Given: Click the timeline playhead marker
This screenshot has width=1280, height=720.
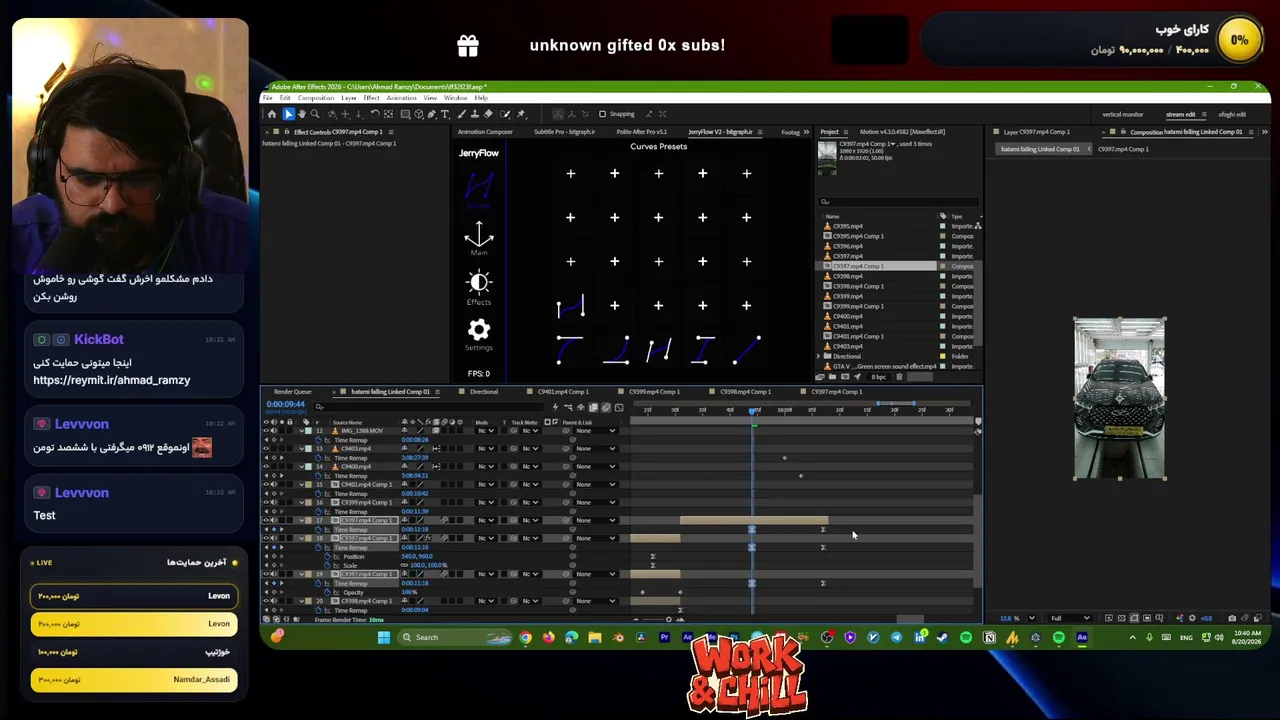Looking at the screenshot, I should [x=753, y=410].
